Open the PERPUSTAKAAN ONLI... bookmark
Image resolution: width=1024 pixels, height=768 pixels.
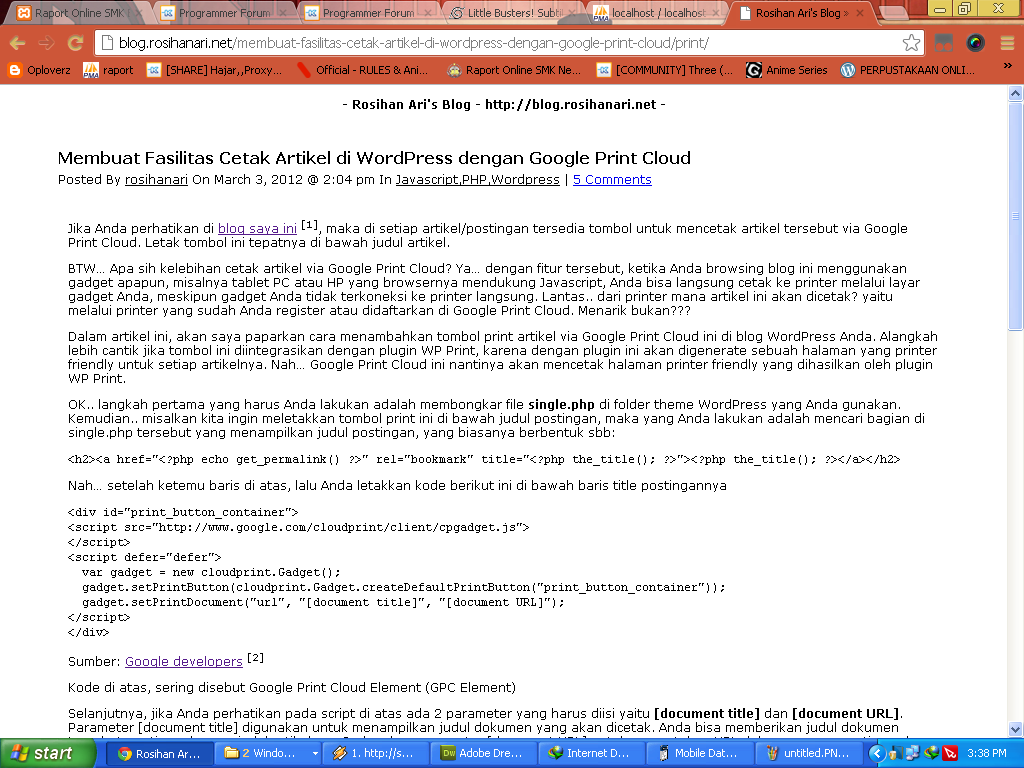(x=908, y=70)
